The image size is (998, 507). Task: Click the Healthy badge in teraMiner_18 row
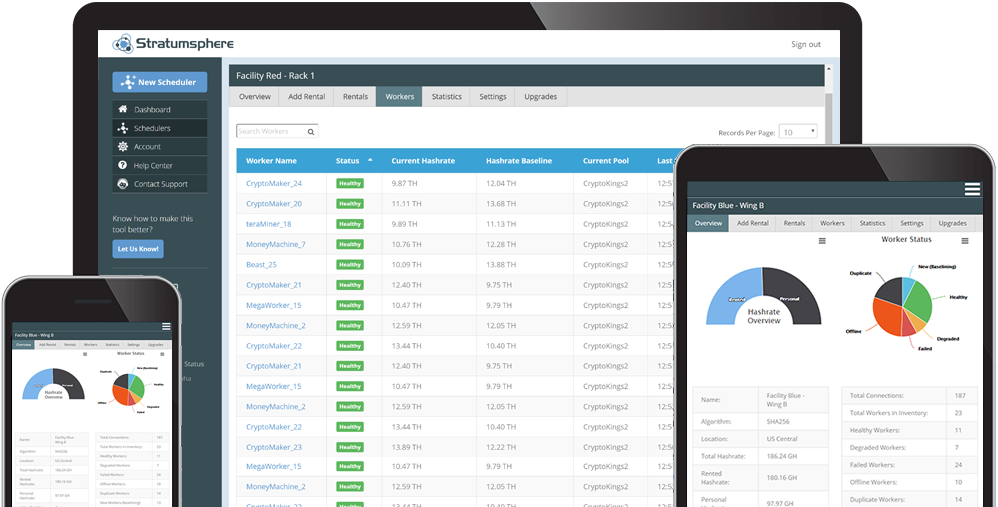pos(350,224)
